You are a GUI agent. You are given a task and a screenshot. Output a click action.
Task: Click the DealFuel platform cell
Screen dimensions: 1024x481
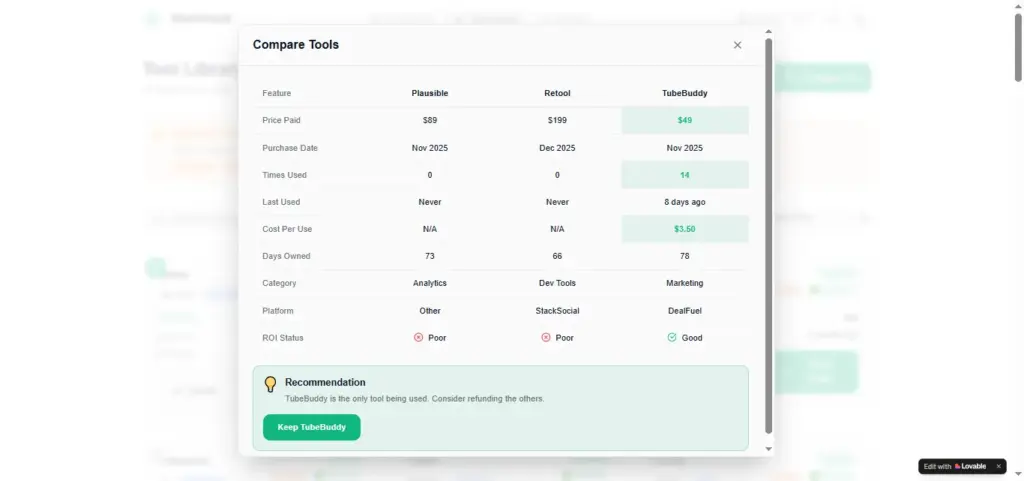coord(684,311)
